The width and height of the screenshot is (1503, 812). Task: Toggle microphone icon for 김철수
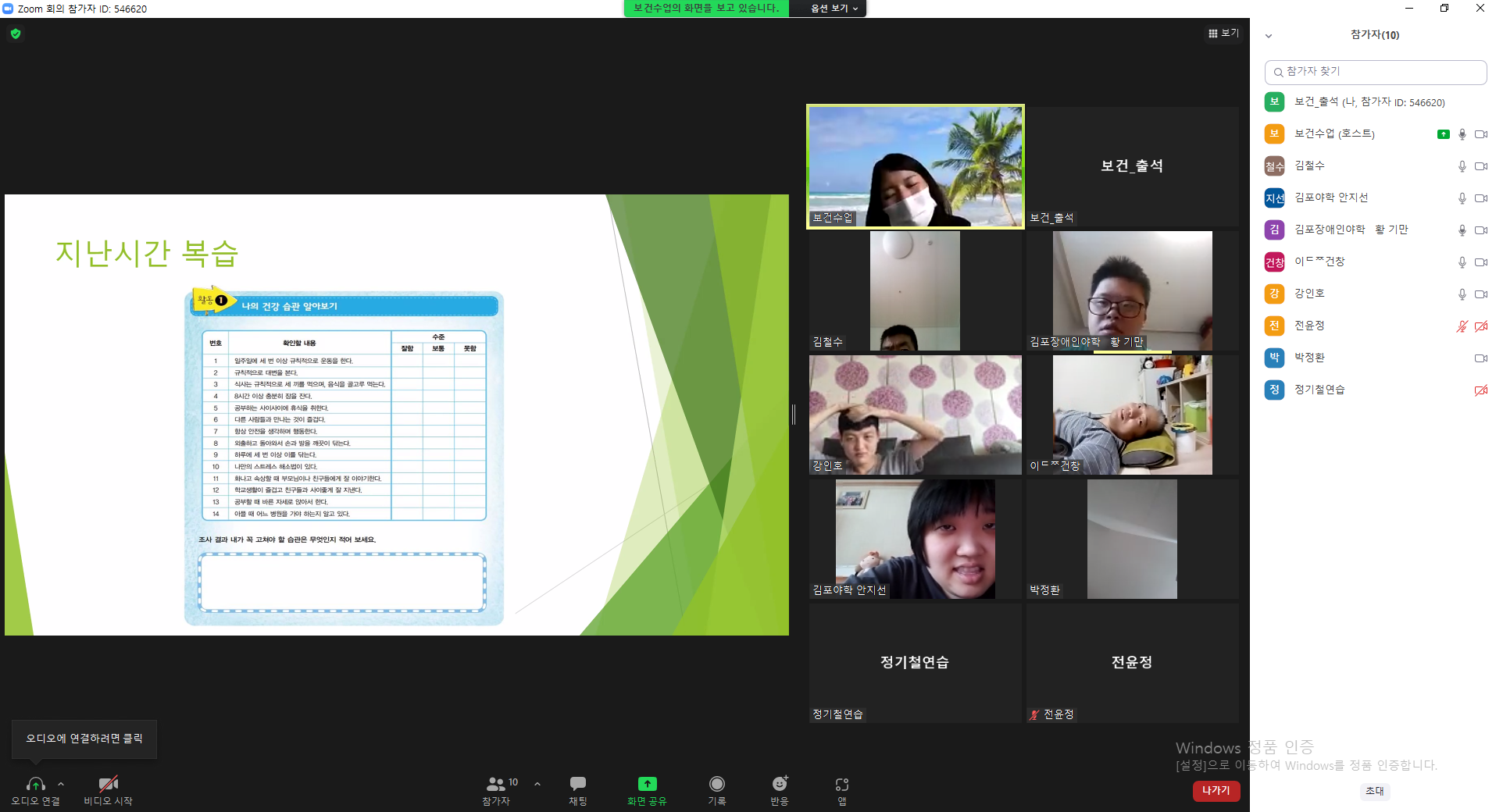1462,166
